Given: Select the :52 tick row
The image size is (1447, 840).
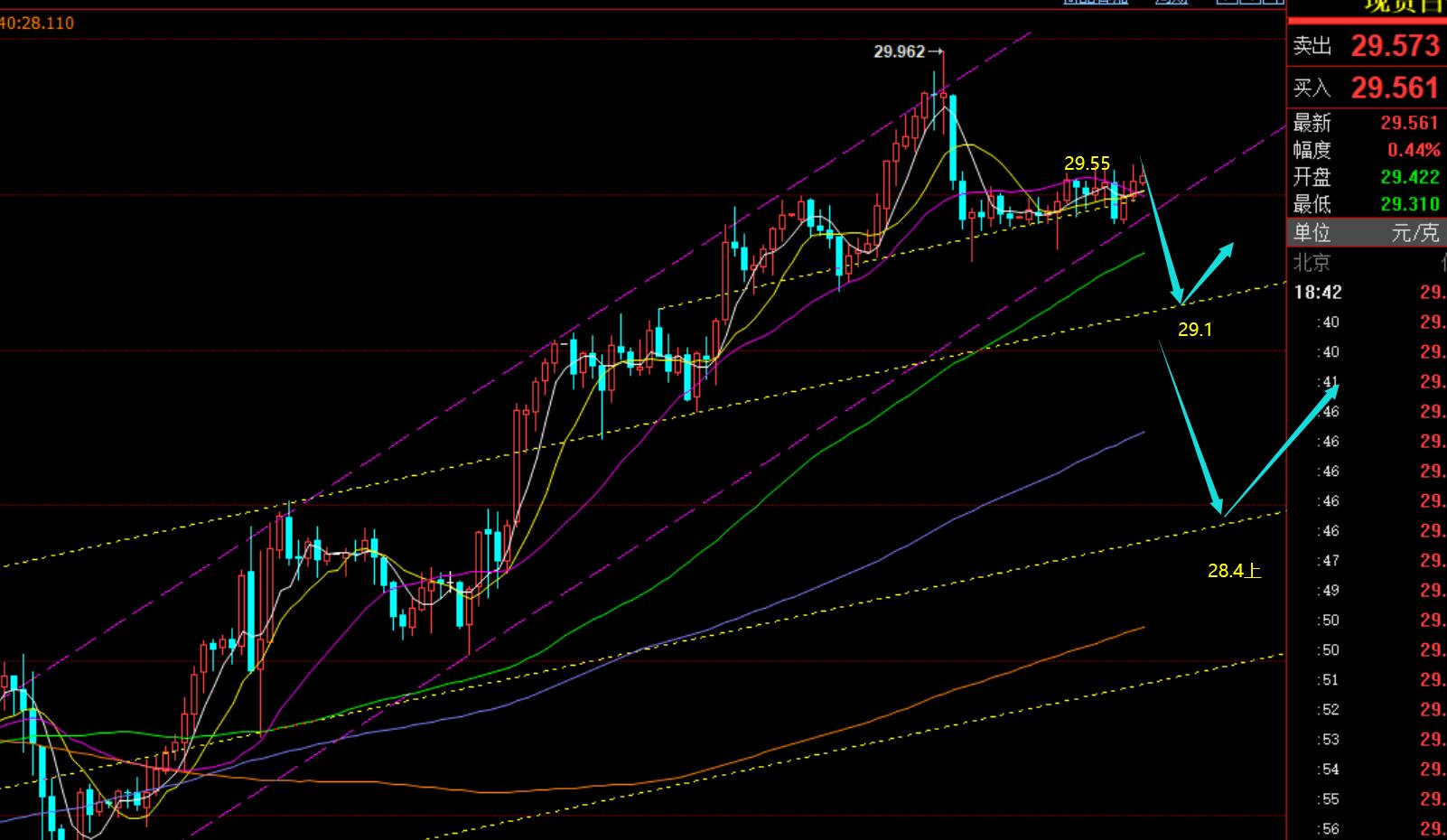Looking at the screenshot, I should point(1367,710).
